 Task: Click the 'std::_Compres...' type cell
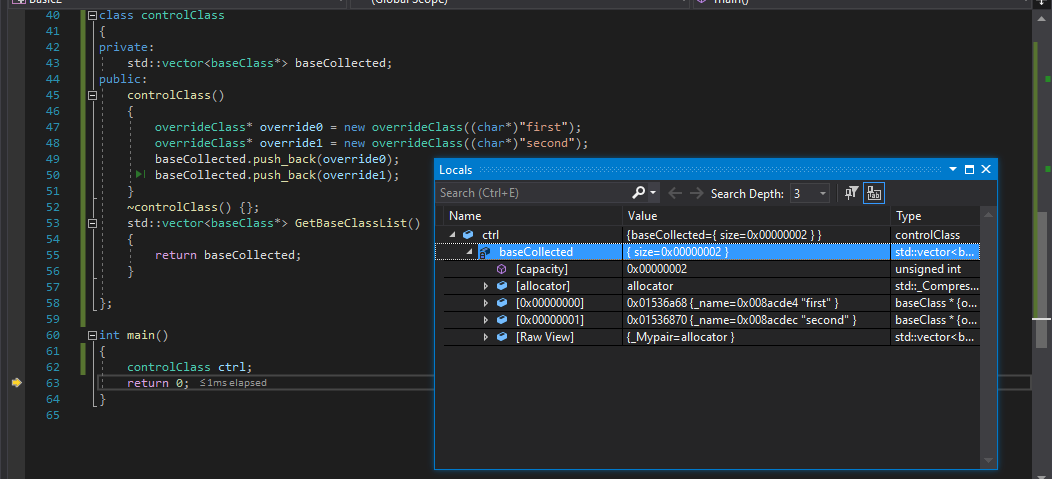click(937, 286)
